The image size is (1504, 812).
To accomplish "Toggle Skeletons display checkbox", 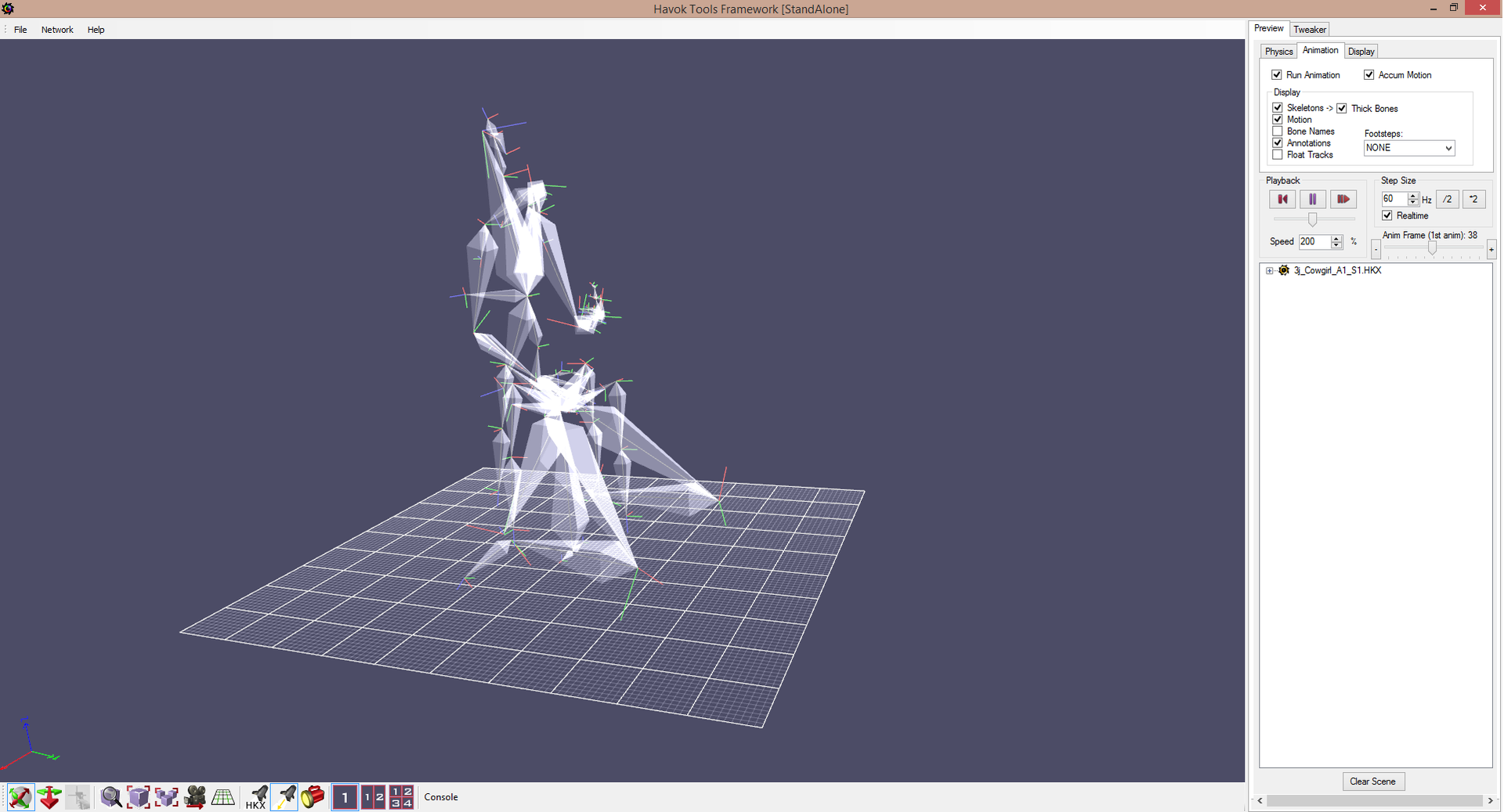I will (x=1278, y=108).
